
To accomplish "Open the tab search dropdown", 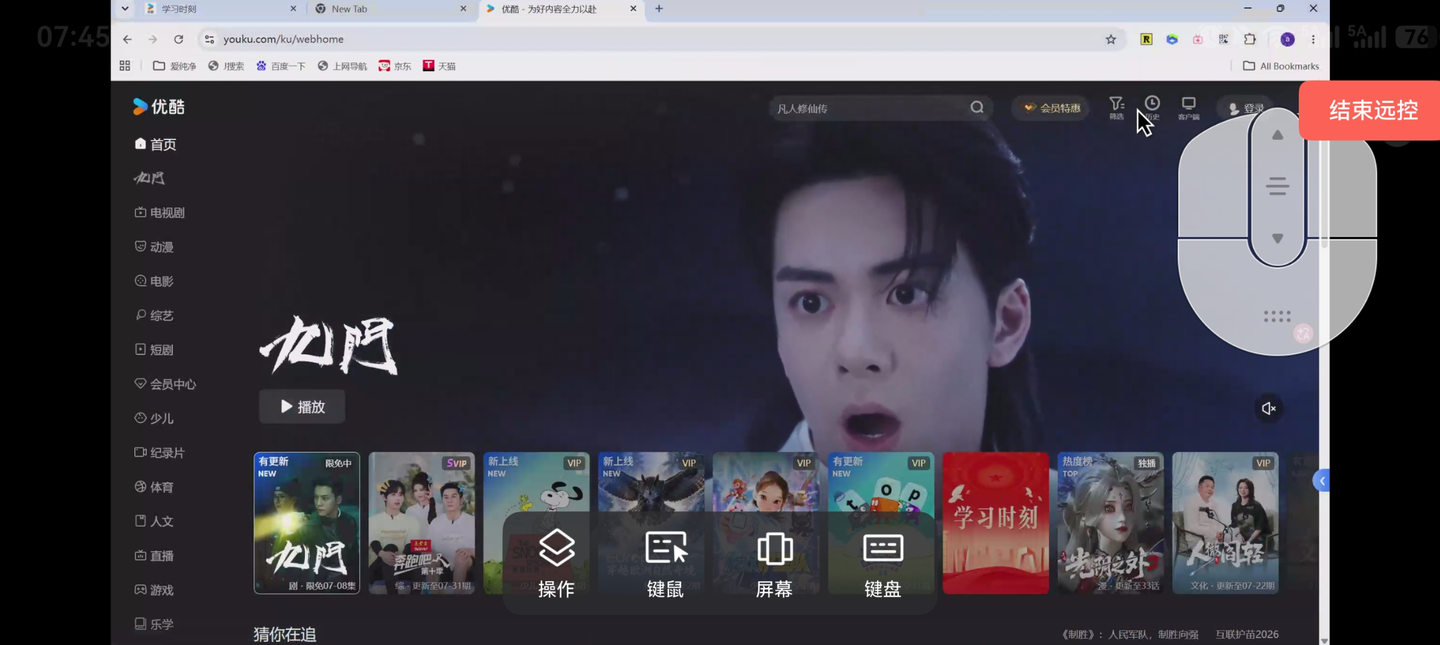I will pyautogui.click(x=124, y=9).
